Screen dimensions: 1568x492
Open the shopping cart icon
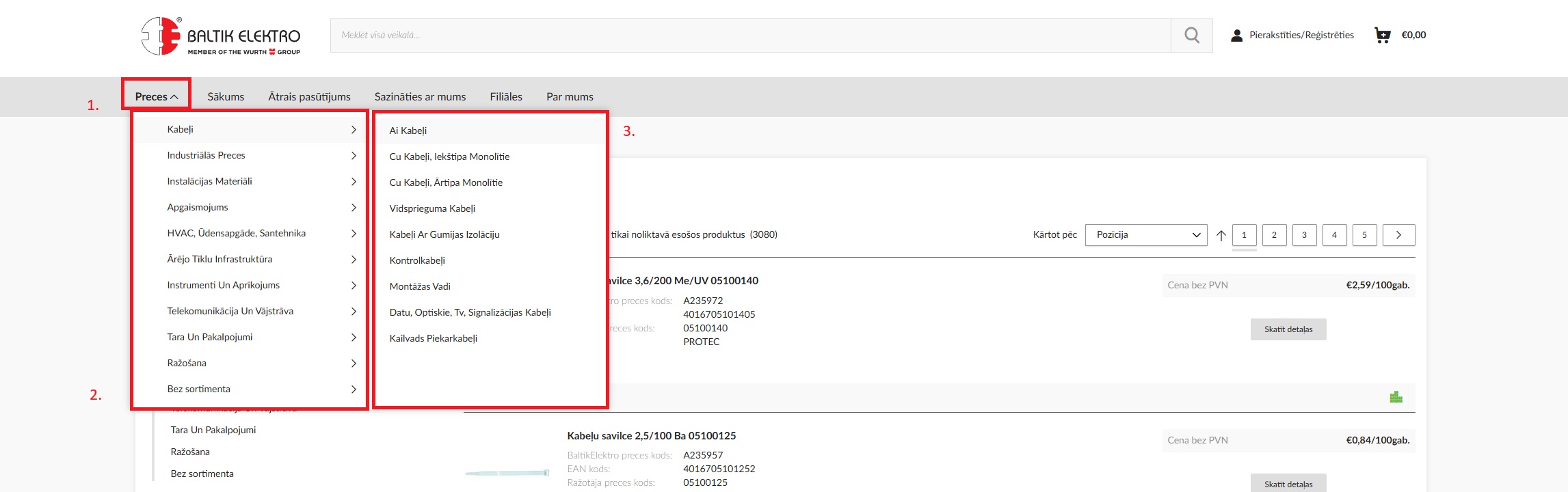pos(1382,36)
